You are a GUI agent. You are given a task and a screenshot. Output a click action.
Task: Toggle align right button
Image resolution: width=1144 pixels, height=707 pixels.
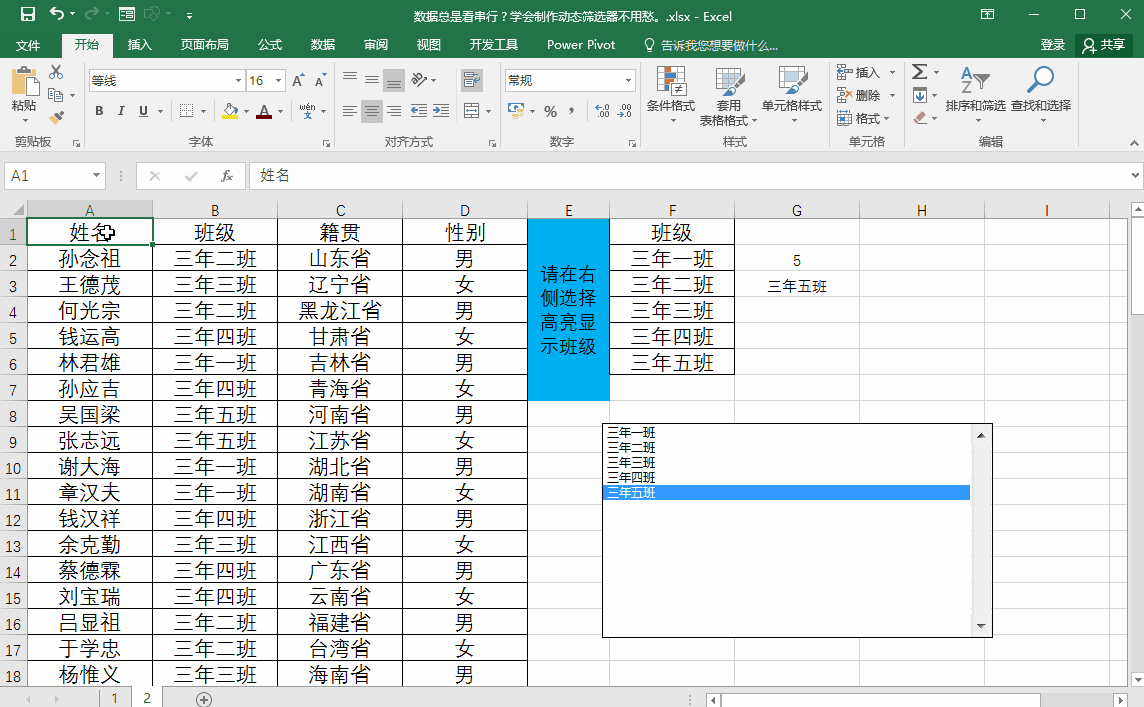pos(394,111)
